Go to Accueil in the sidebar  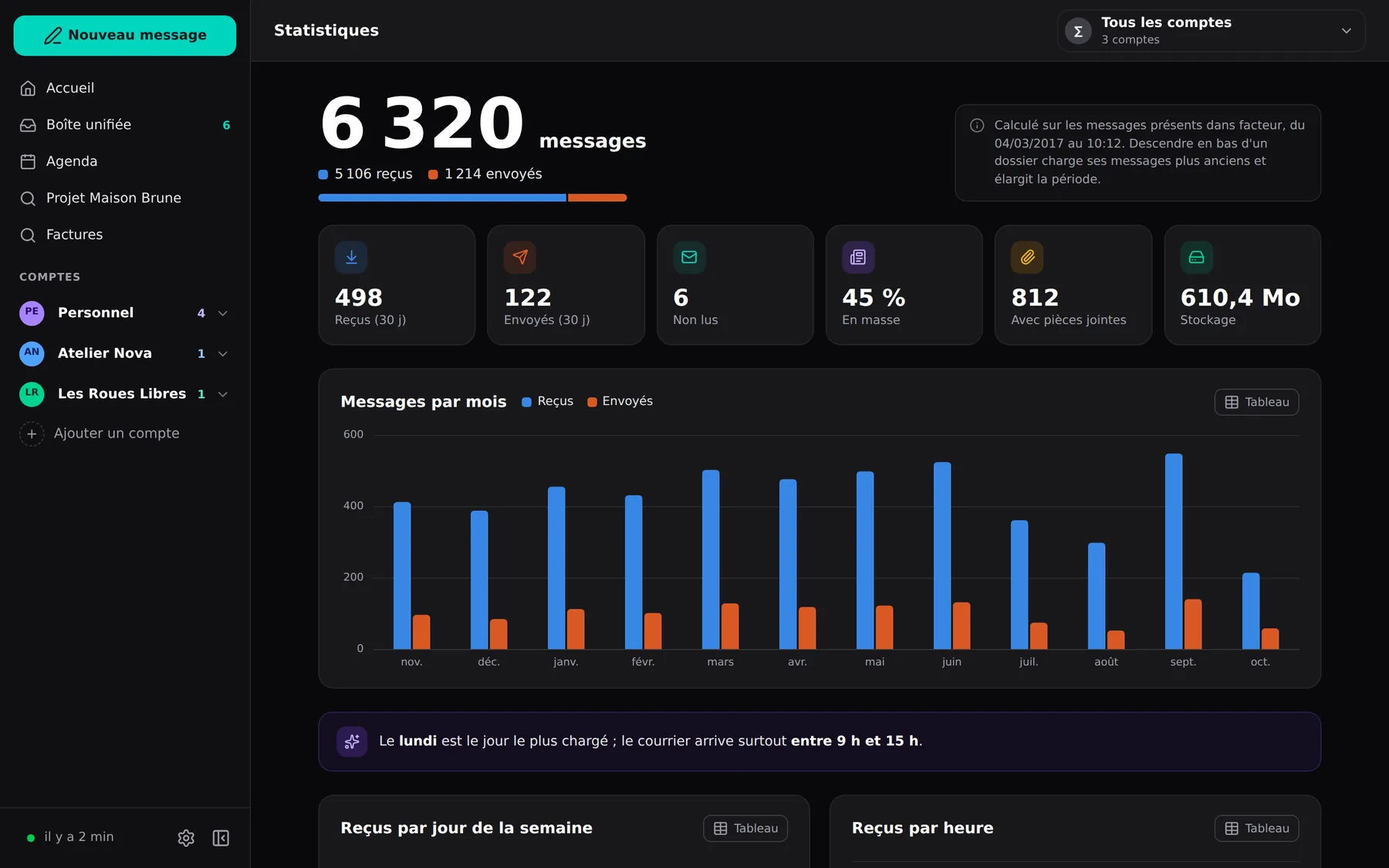125,88
